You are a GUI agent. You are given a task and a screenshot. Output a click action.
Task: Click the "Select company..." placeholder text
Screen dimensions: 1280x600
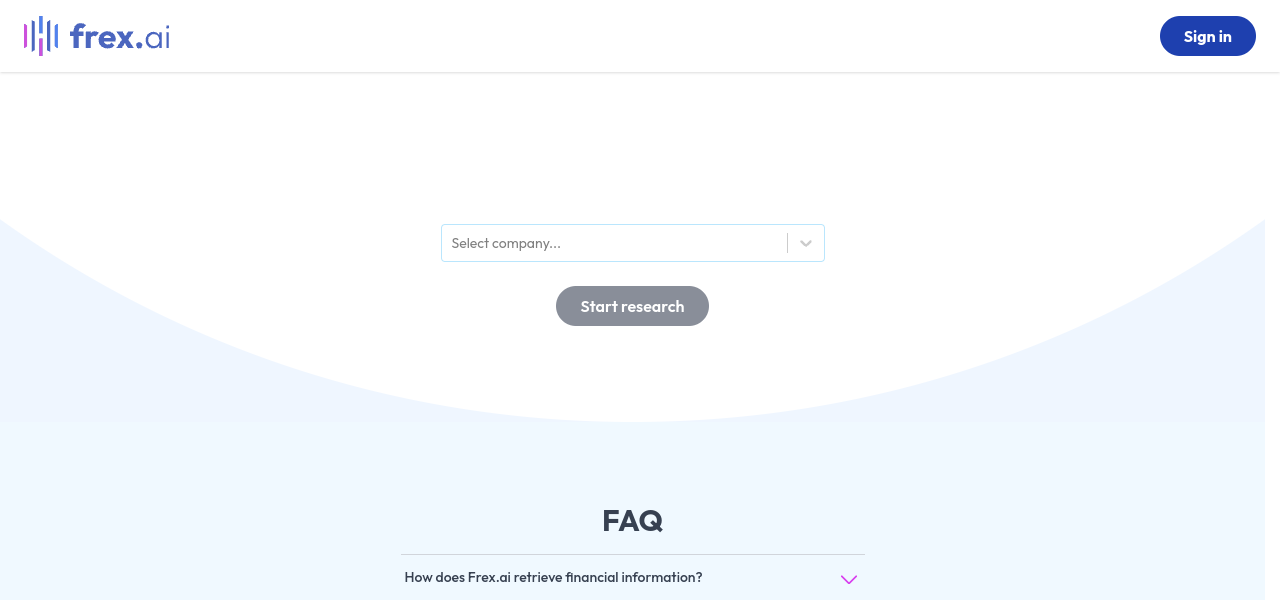tap(506, 243)
